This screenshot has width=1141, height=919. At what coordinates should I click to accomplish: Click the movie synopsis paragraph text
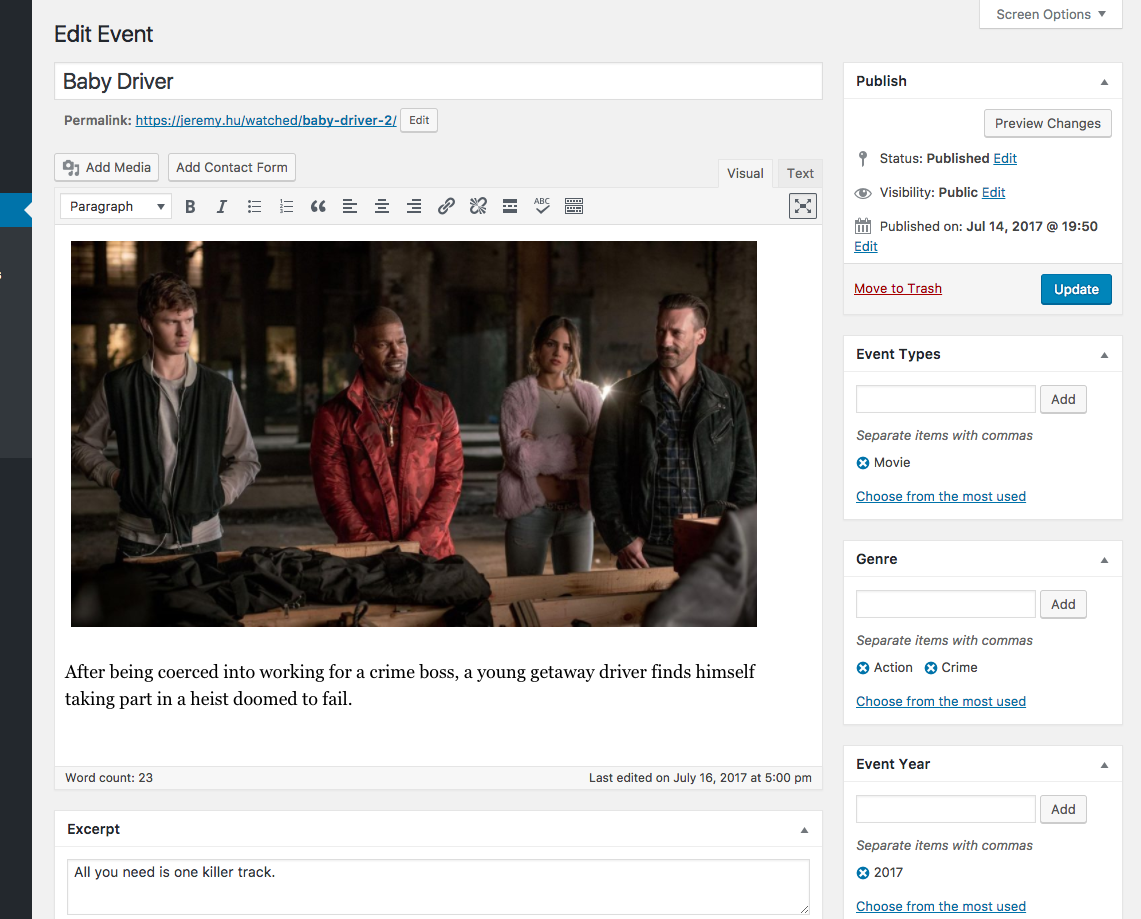(x=410, y=685)
